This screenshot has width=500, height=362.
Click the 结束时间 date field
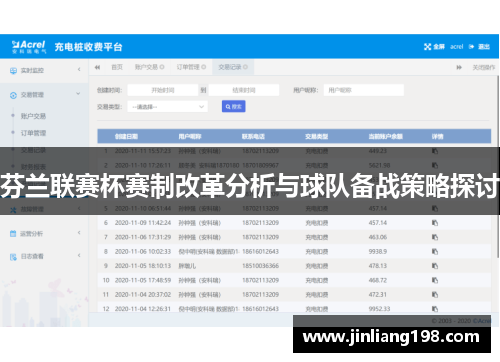click(244, 90)
